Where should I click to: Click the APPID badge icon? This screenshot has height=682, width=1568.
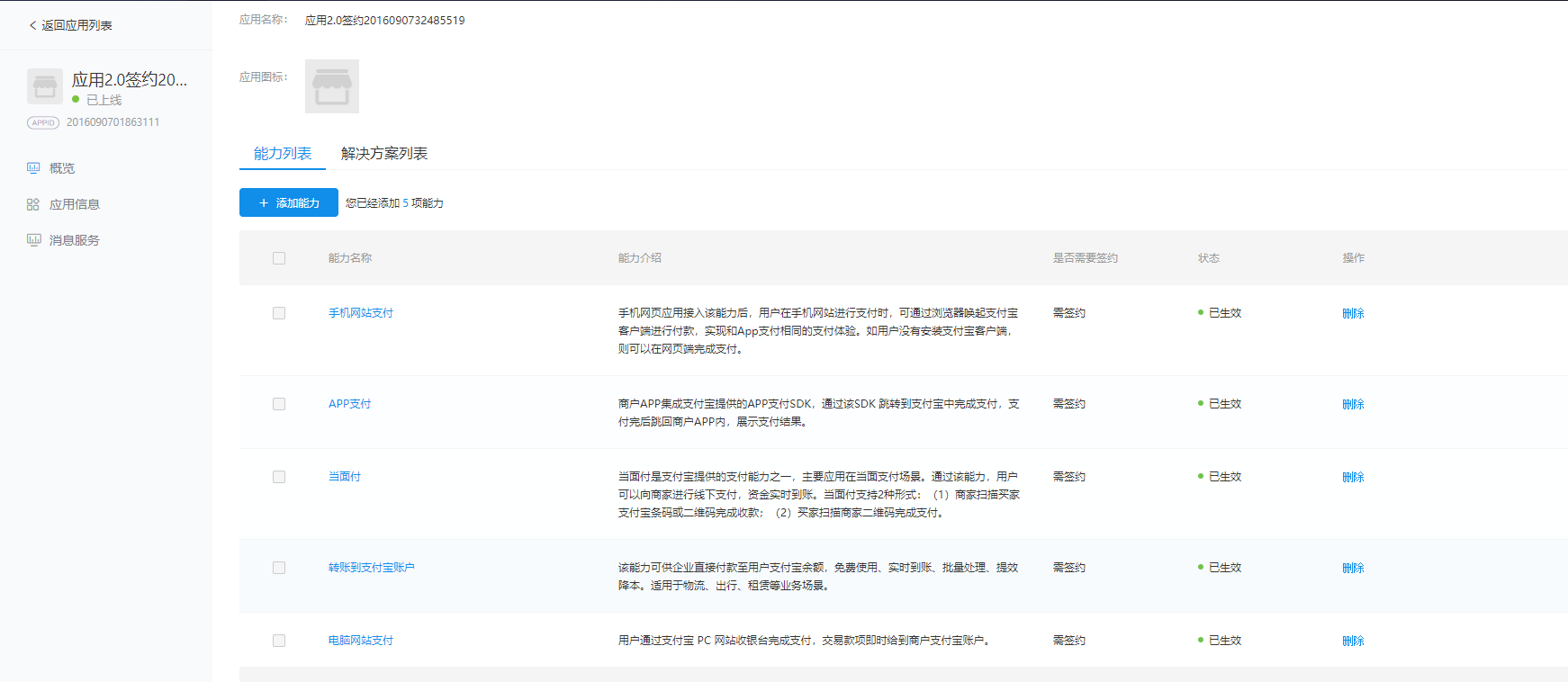(43, 122)
